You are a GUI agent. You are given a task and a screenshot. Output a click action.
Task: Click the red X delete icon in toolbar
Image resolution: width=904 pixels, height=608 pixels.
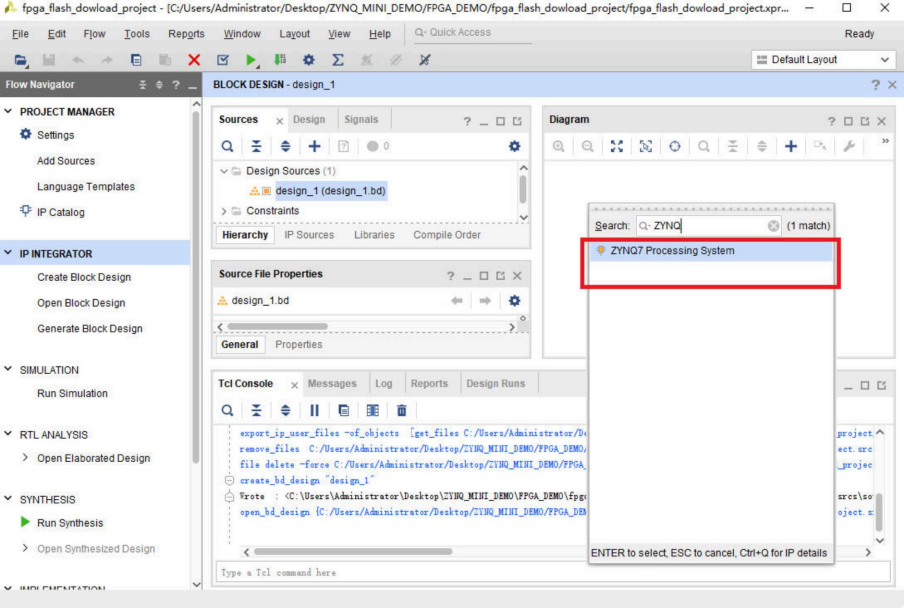(x=194, y=62)
